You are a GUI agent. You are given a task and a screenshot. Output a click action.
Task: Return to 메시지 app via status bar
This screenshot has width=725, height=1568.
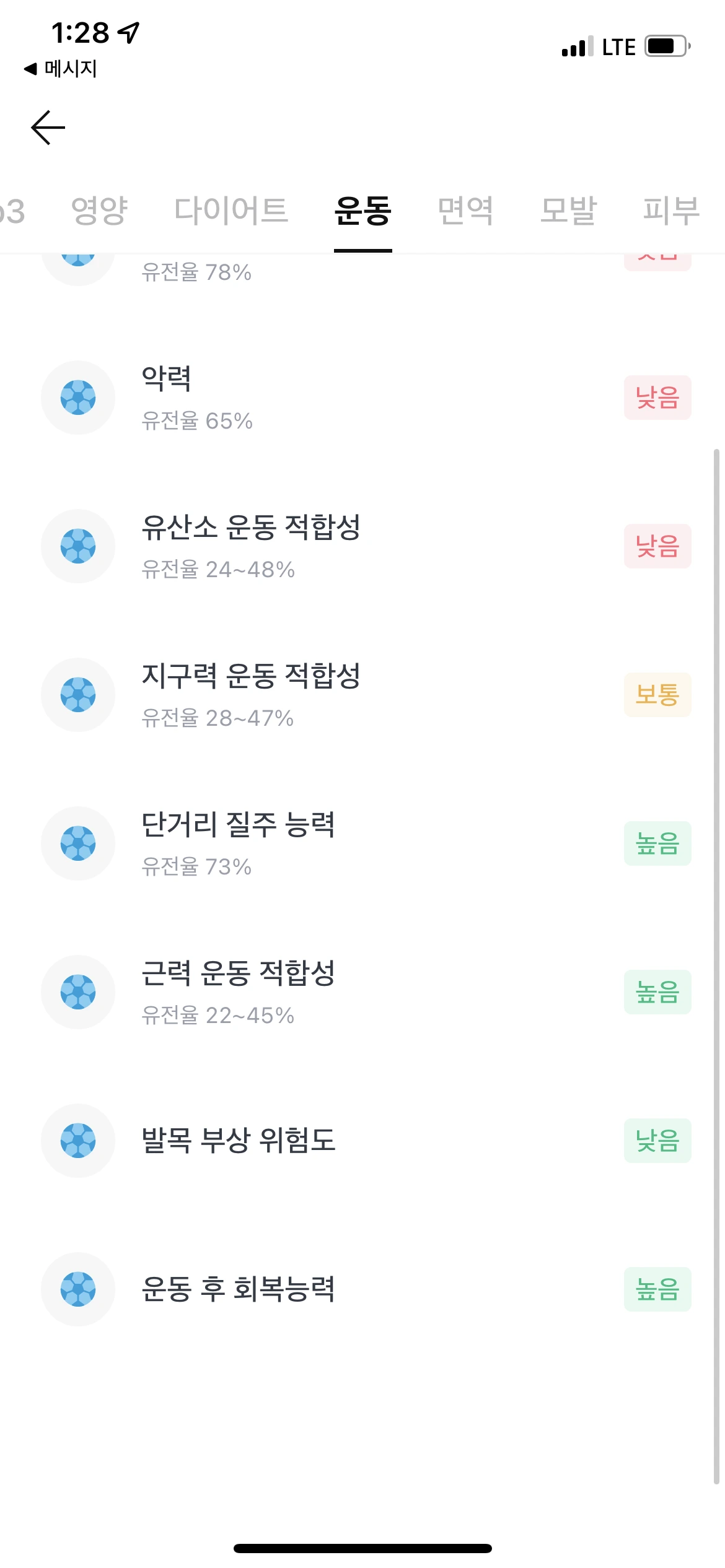[61, 68]
